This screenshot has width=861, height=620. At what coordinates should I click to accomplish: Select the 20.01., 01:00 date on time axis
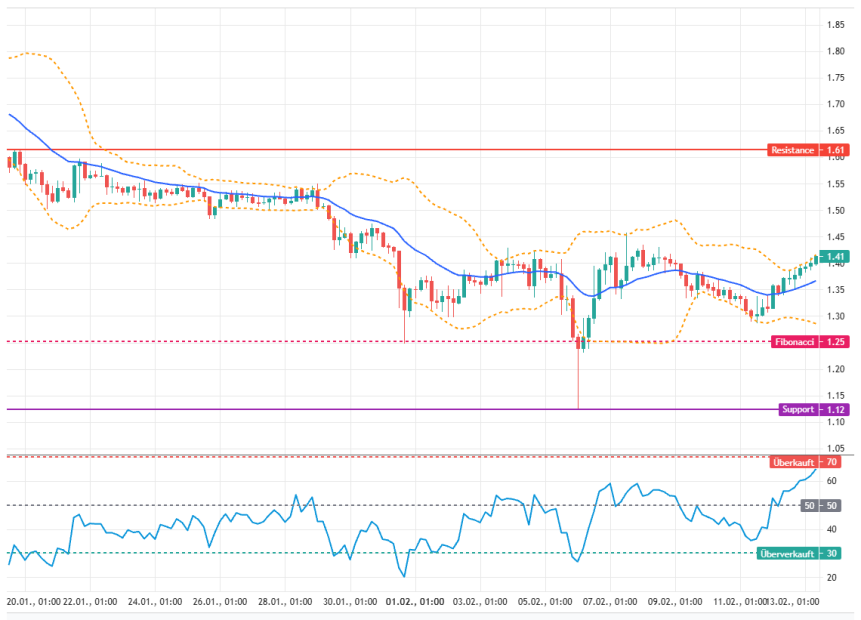(33, 603)
